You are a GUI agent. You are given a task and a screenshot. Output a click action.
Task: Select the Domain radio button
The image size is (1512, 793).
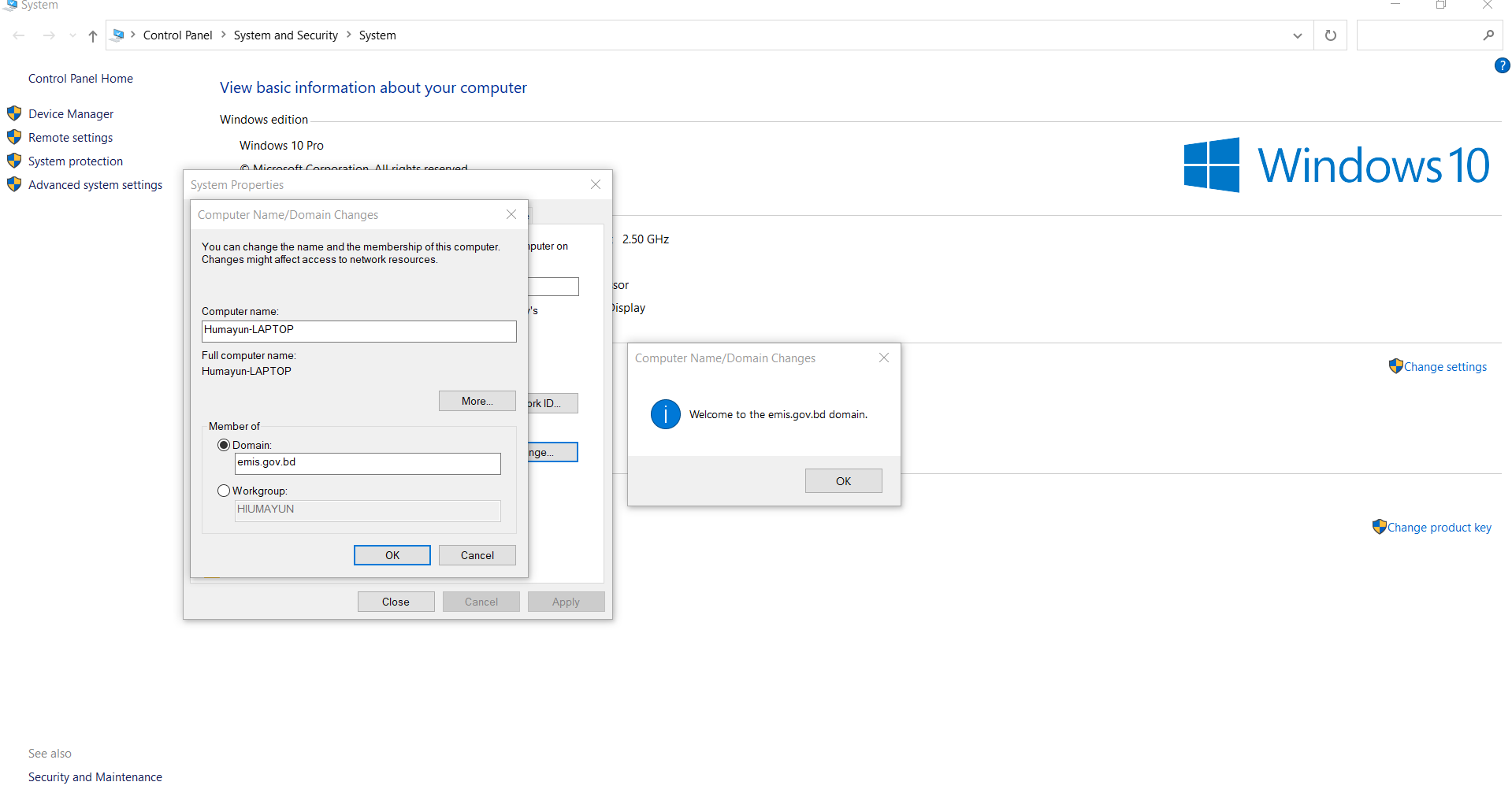tap(224, 445)
